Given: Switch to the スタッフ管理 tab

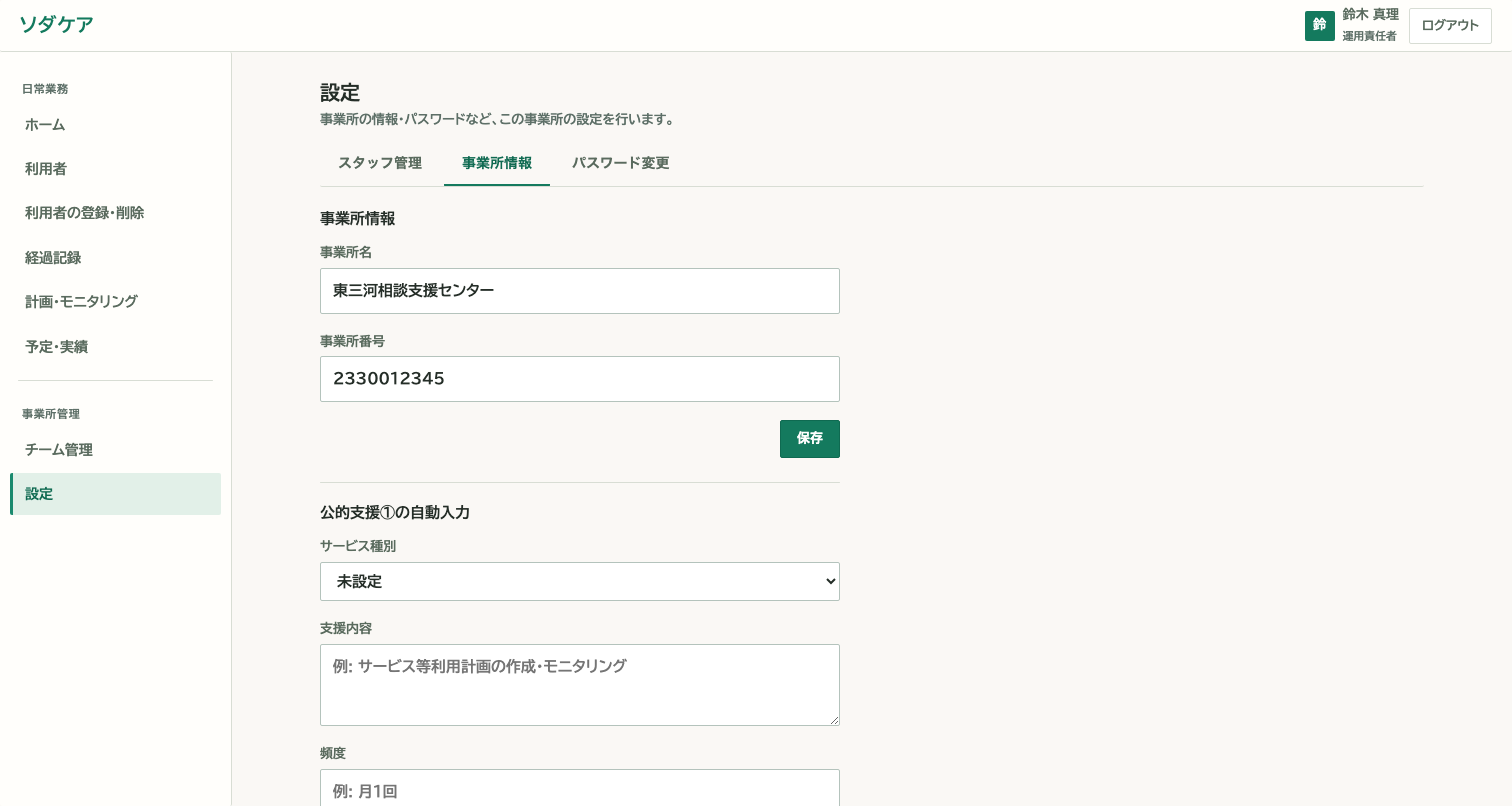Looking at the screenshot, I should (380, 163).
